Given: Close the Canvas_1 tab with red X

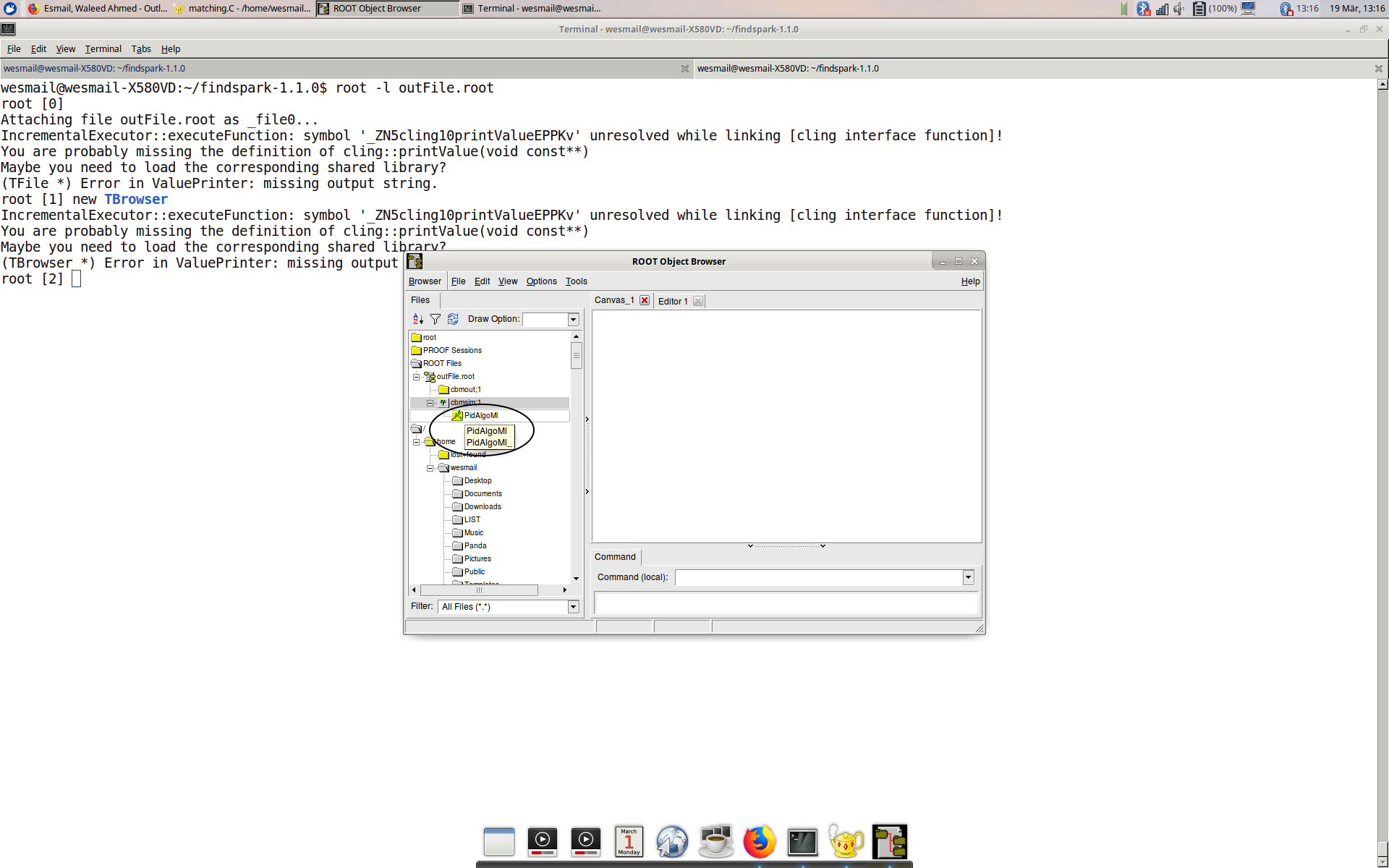Looking at the screenshot, I should tap(645, 300).
